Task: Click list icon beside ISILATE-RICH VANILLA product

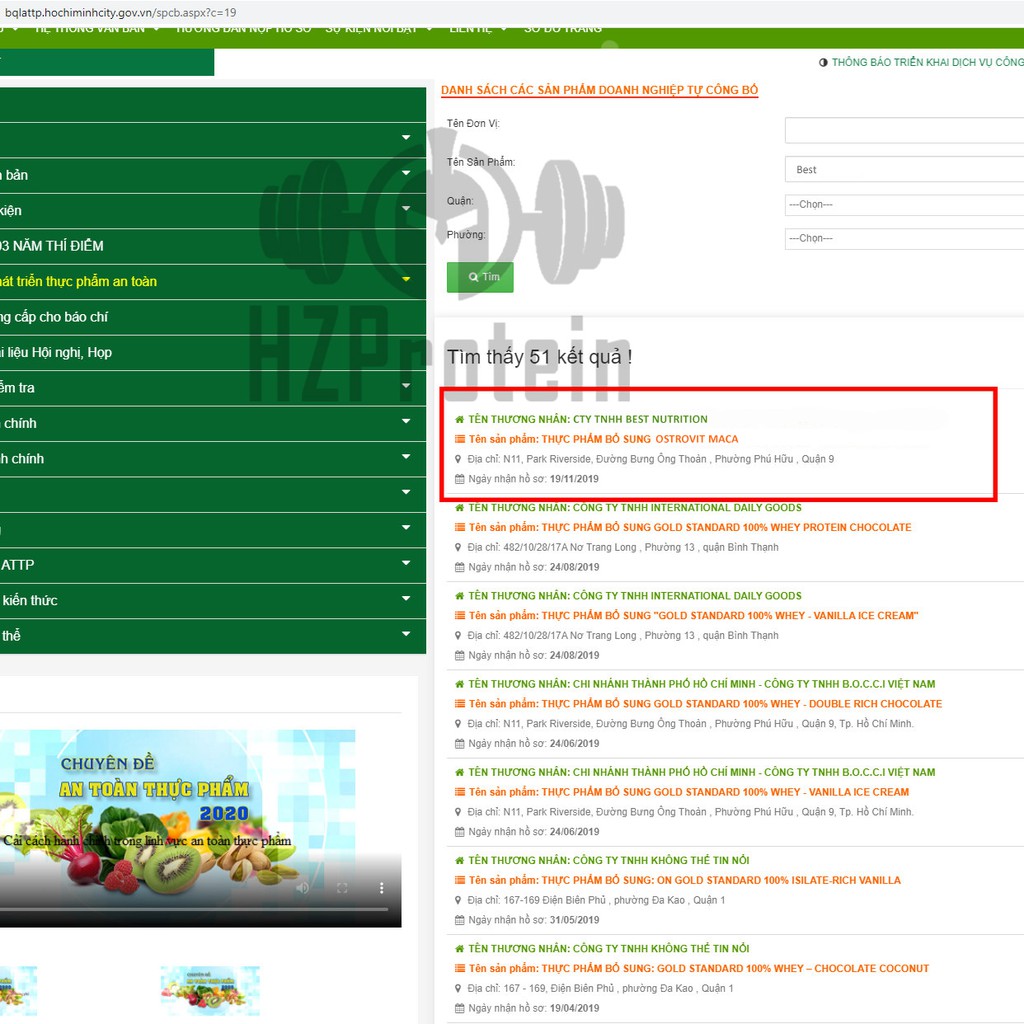Action: pos(460,880)
